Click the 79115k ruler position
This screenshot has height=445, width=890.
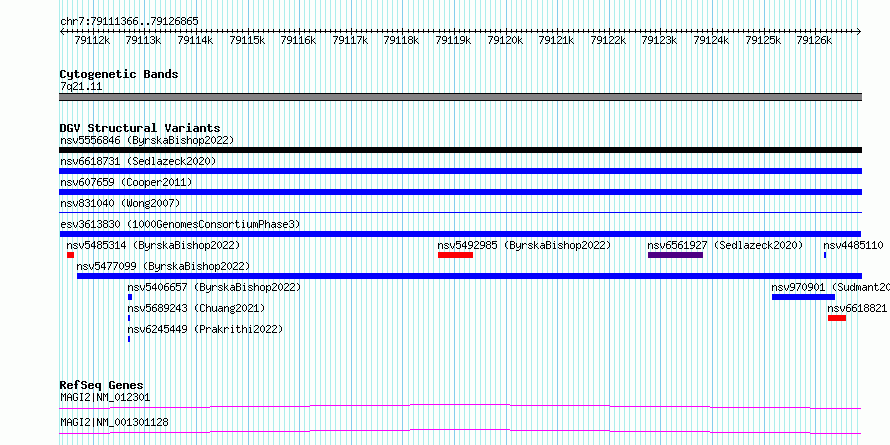tap(247, 40)
